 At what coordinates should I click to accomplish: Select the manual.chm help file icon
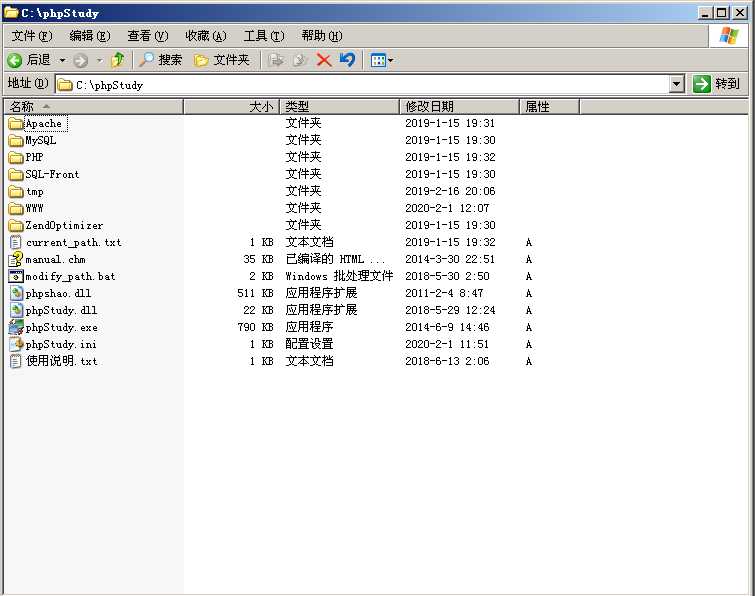(16, 259)
